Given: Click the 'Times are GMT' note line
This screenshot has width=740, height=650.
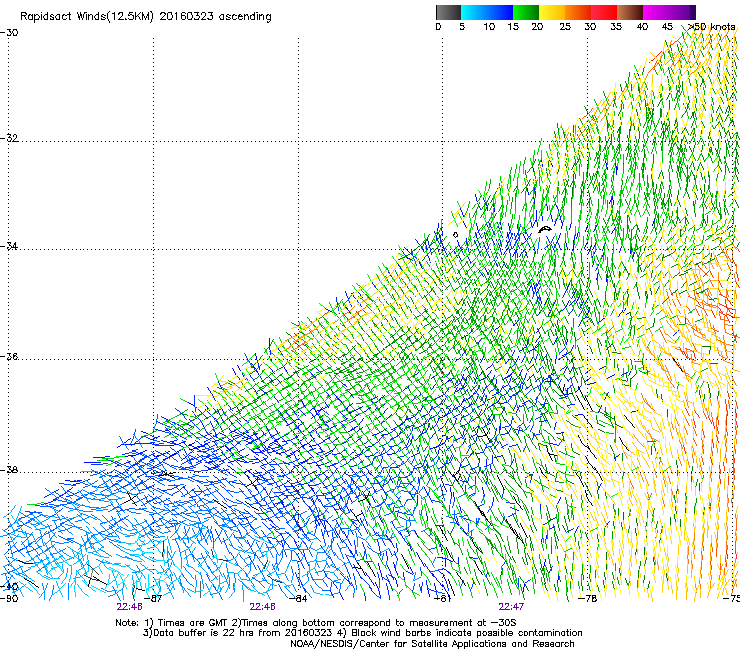Looking at the screenshot, I should click(x=316, y=623).
